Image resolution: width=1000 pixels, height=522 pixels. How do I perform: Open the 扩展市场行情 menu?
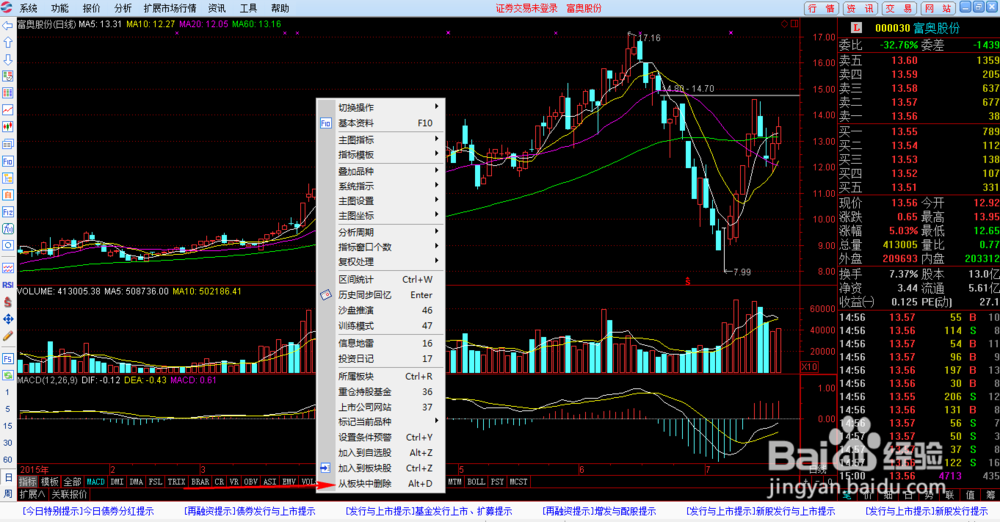(x=170, y=8)
